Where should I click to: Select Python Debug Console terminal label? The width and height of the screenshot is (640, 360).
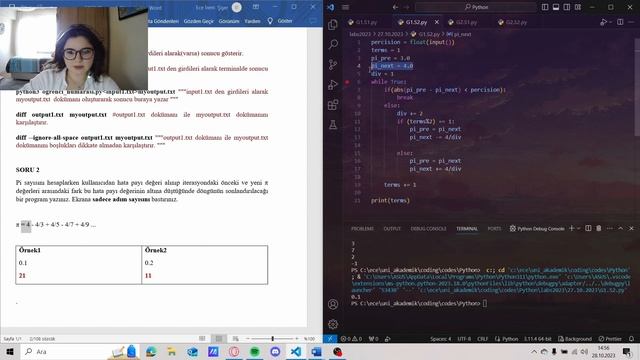coord(537,229)
